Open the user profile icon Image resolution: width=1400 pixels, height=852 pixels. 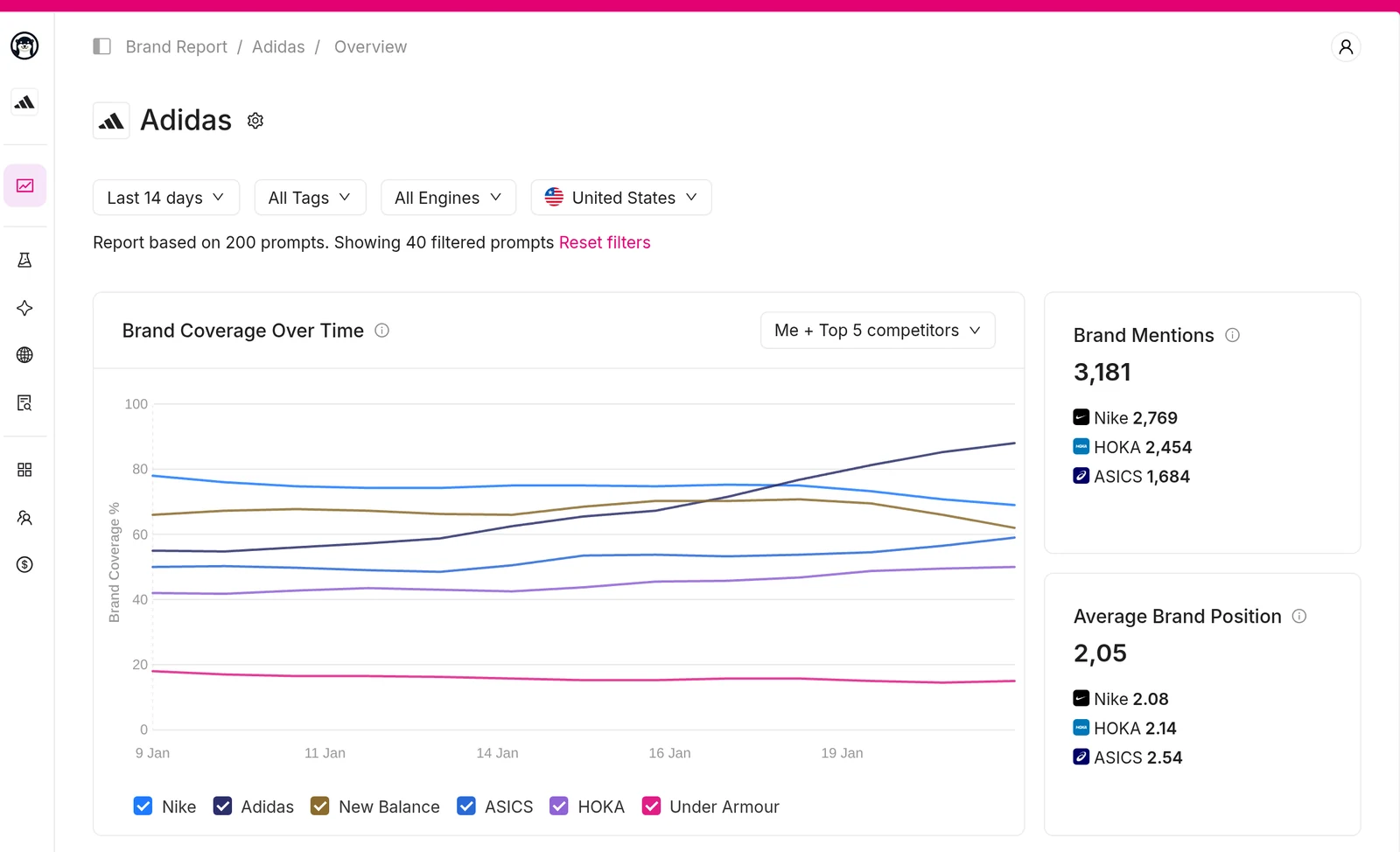[1346, 46]
